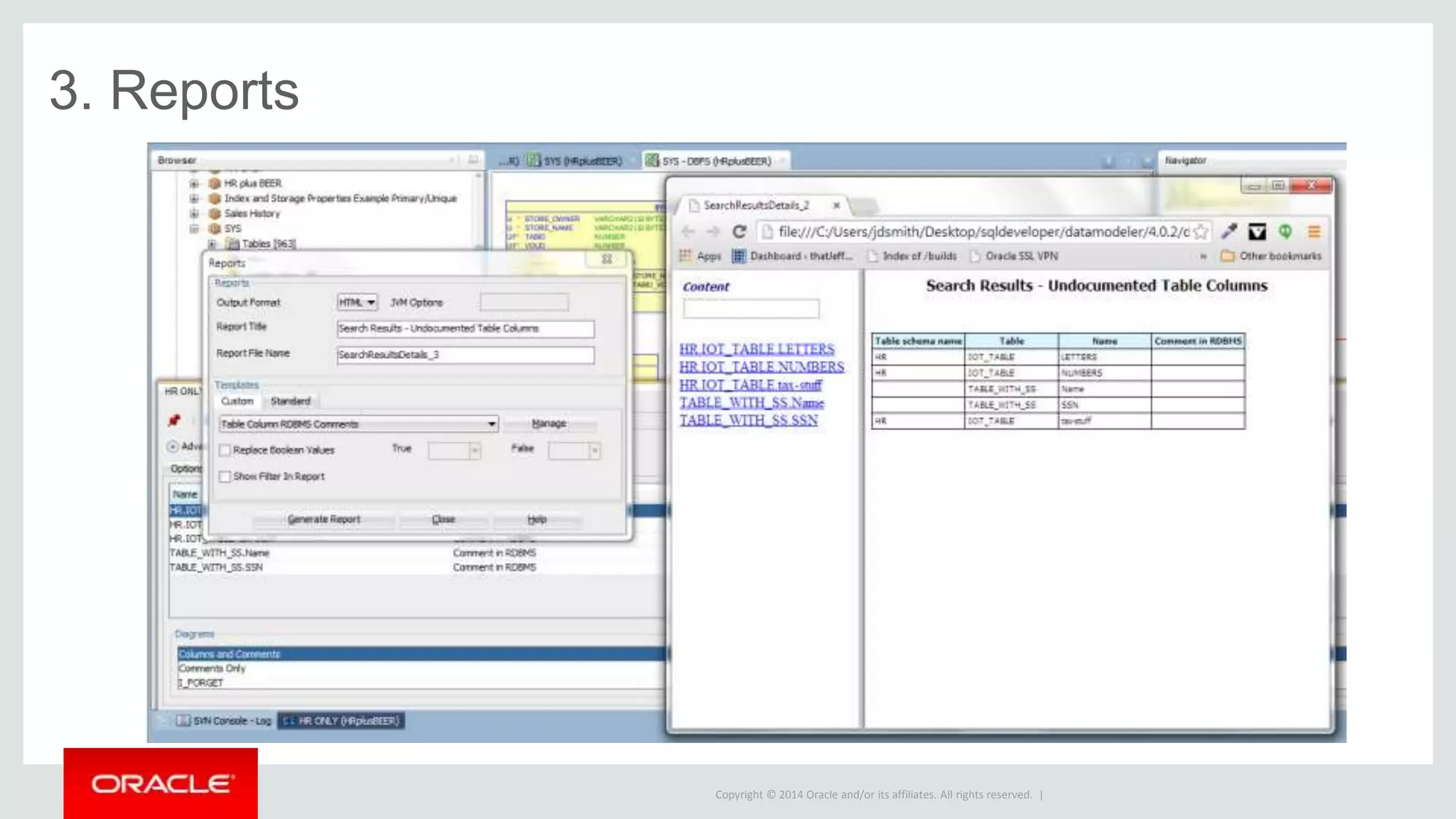1456x819 pixels.
Task: Bookmark page with the star icon
Action: pos(1201,232)
